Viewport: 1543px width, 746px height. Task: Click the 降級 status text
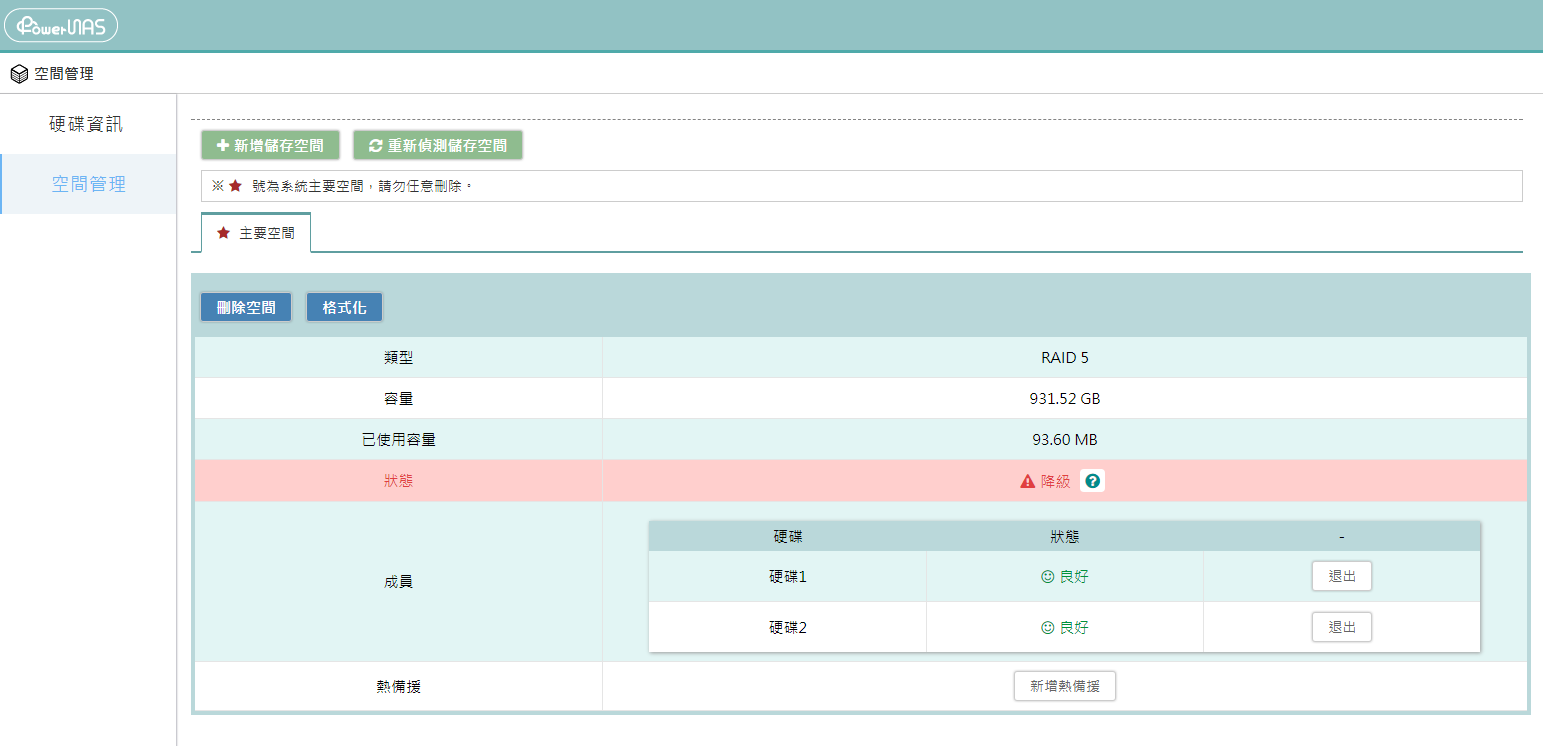tap(1056, 481)
